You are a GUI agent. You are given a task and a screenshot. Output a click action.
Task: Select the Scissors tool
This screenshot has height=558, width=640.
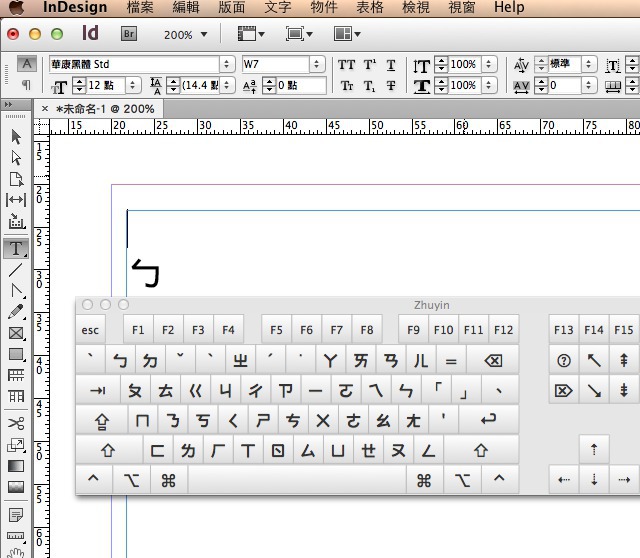(16, 423)
